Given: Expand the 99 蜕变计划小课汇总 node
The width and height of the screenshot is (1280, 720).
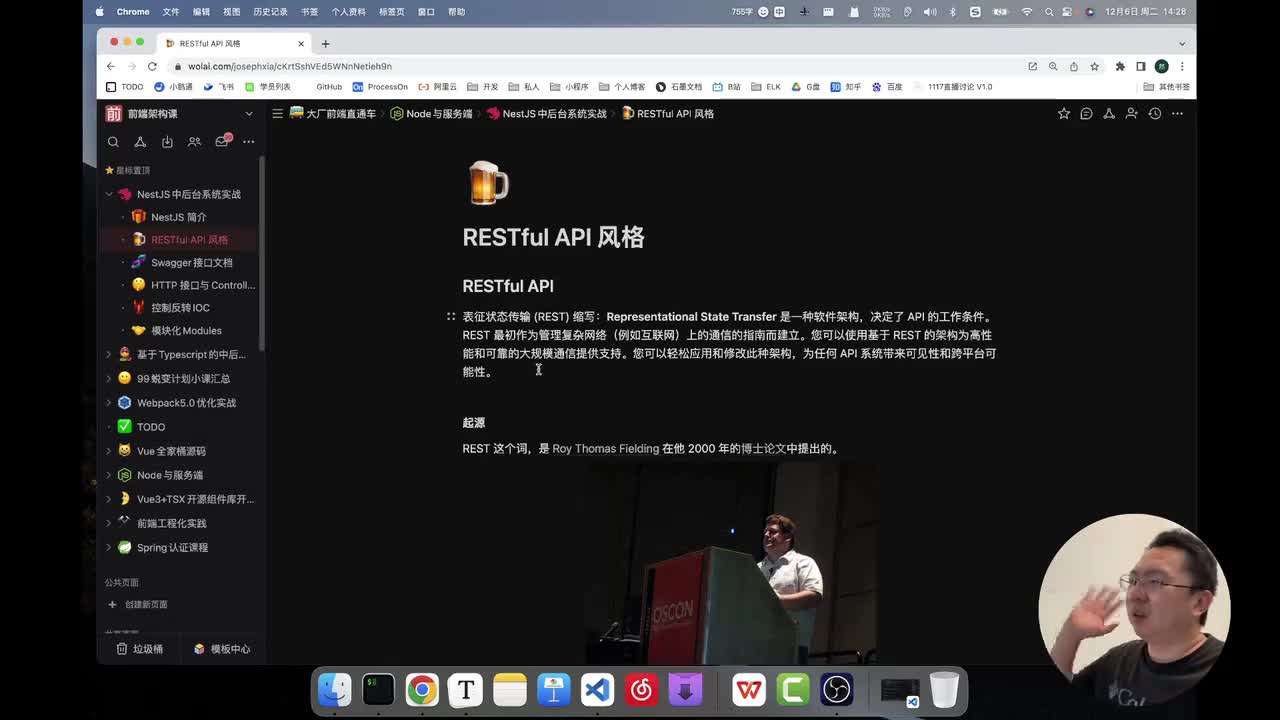Looking at the screenshot, I should point(109,378).
